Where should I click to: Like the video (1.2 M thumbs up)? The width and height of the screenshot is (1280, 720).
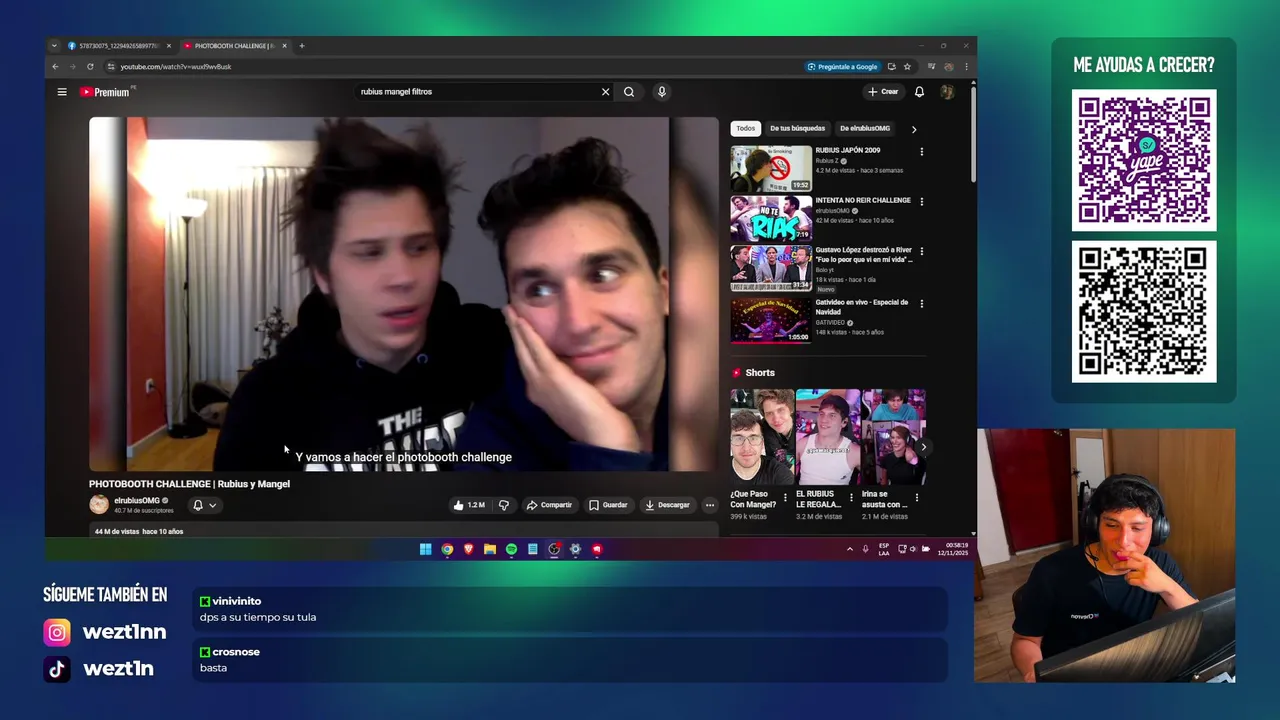pos(469,505)
